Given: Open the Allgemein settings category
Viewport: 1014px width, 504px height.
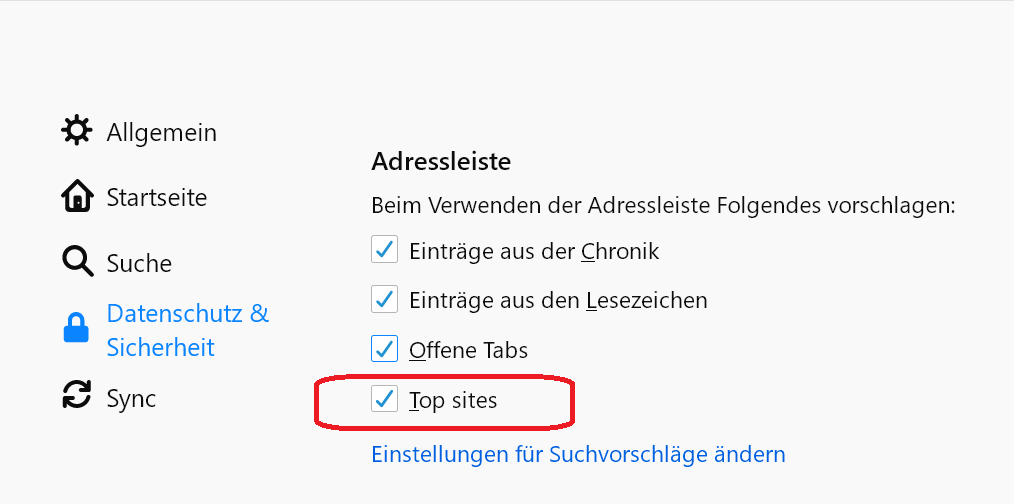Looking at the screenshot, I should tap(161, 132).
